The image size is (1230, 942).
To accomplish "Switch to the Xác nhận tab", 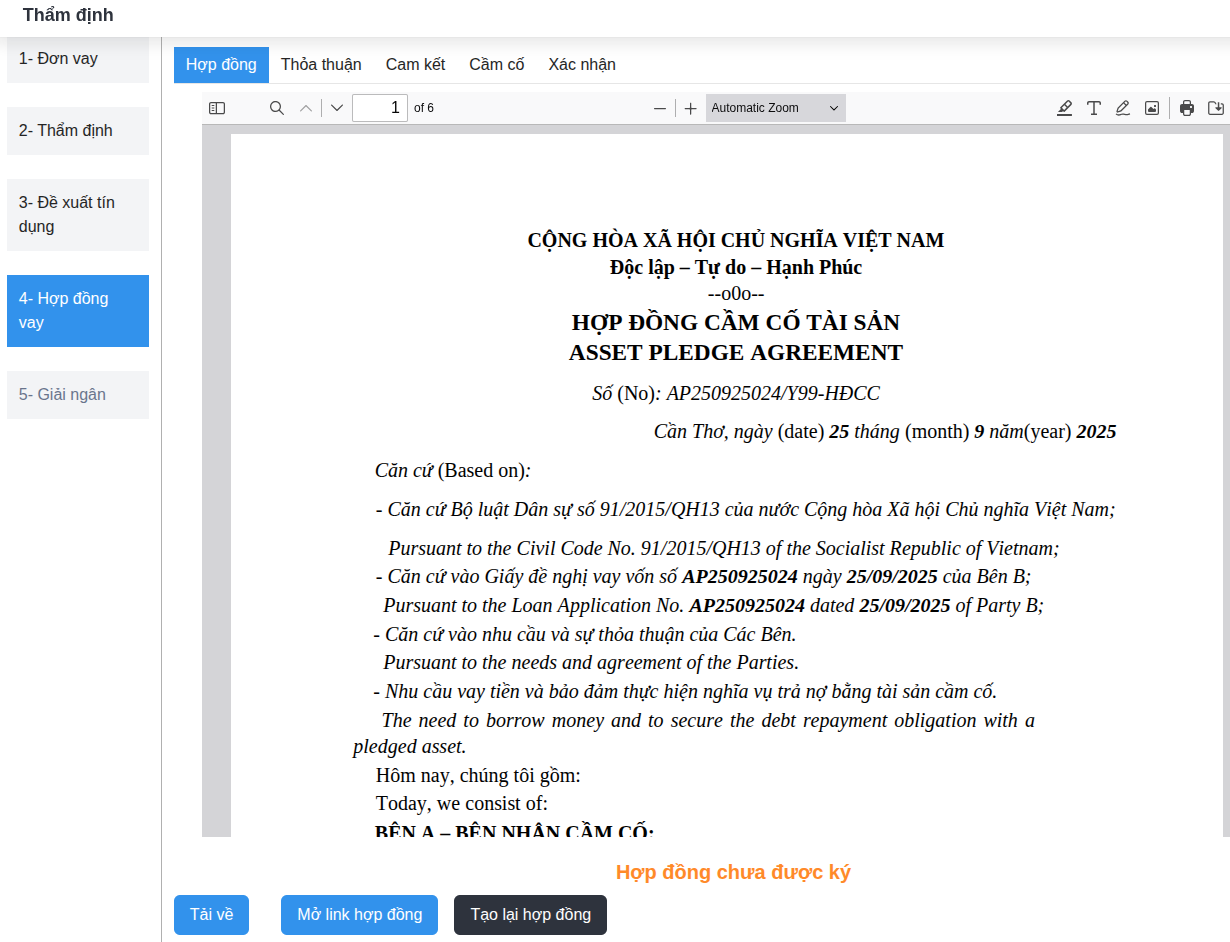I will point(582,65).
